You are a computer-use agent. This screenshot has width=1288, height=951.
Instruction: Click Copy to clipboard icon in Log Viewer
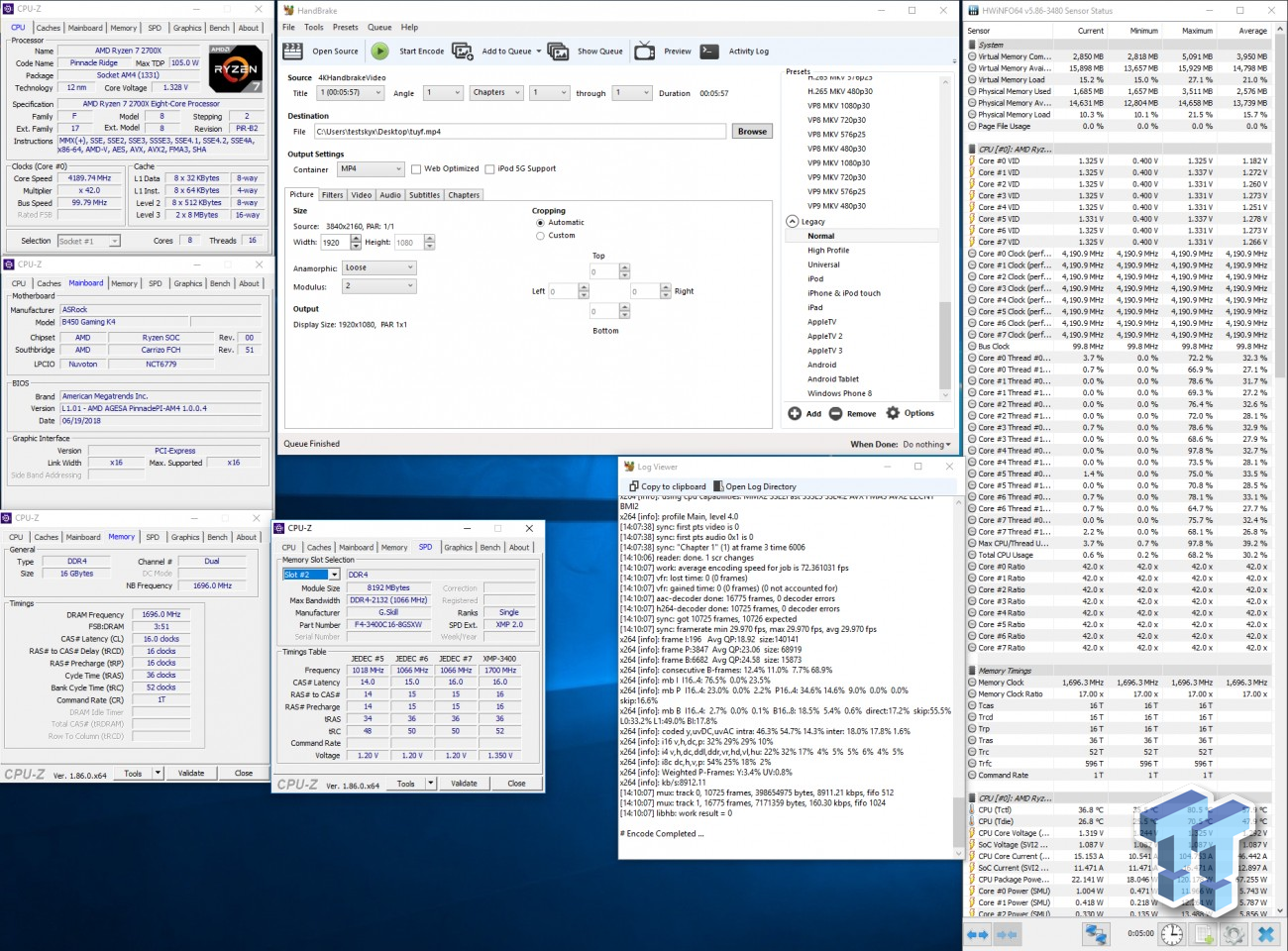634,486
